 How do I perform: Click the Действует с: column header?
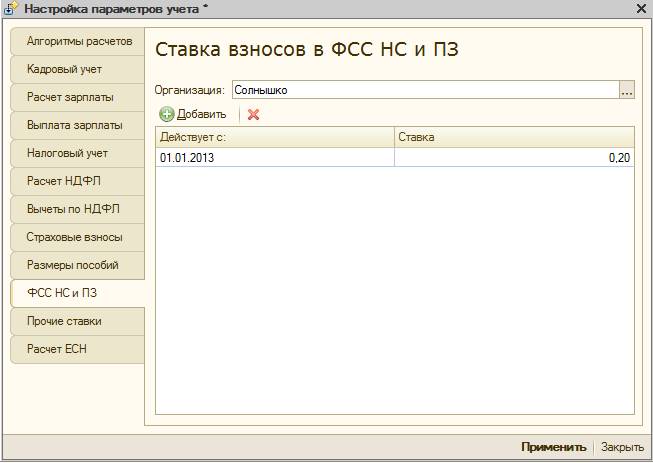point(275,137)
